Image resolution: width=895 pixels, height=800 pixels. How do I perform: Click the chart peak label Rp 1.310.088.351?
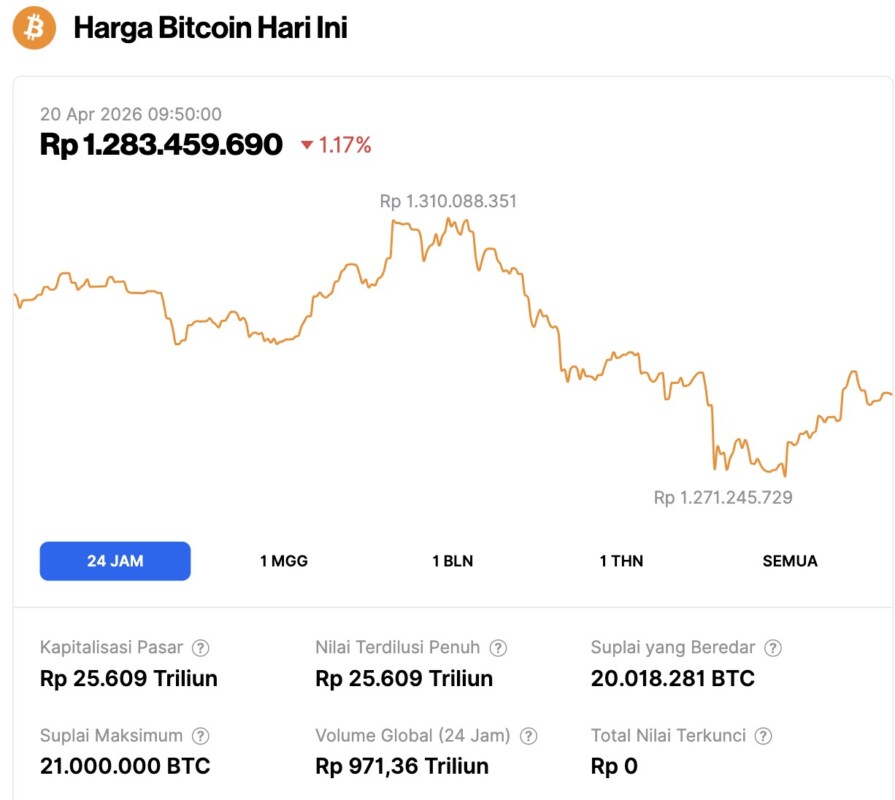[x=448, y=201]
